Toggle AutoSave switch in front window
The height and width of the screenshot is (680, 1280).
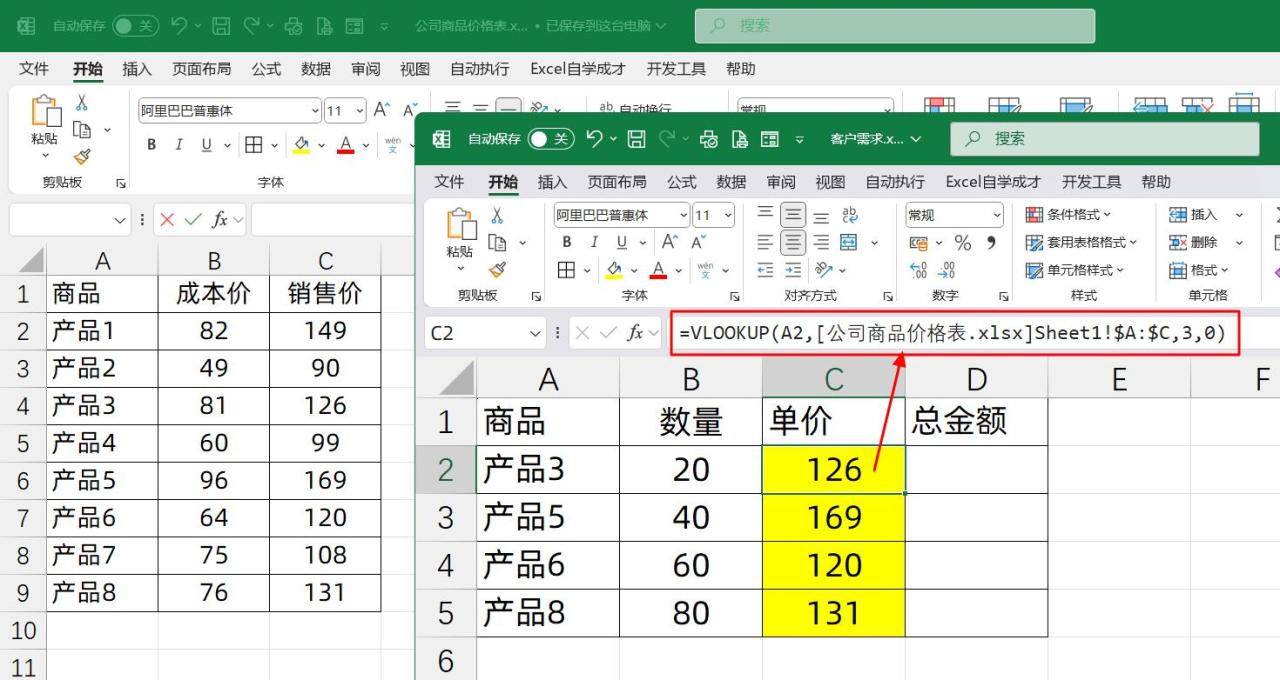pos(551,139)
